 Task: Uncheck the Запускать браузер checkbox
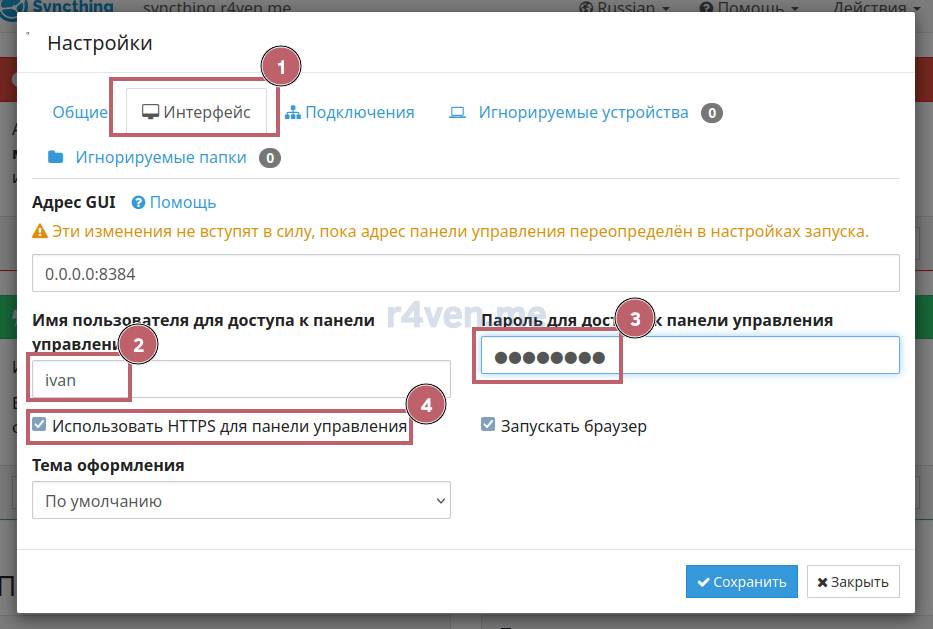click(x=488, y=425)
